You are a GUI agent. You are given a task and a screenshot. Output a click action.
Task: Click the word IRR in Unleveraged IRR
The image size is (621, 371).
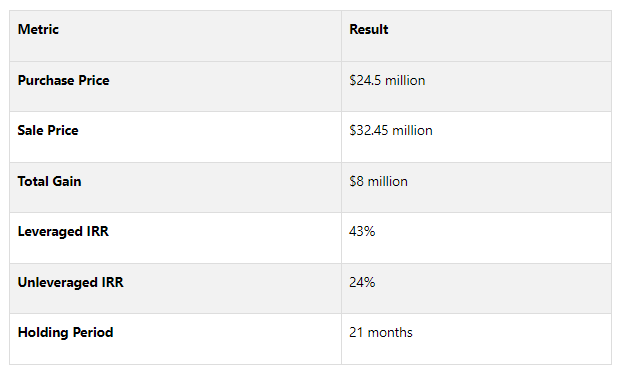(x=112, y=283)
